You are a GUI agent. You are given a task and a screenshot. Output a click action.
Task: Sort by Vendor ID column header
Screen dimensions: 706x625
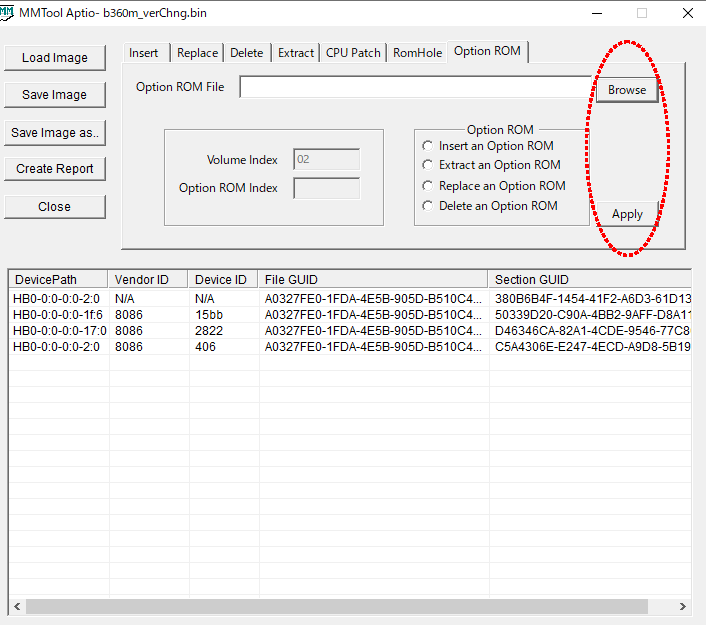pos(148,280)
